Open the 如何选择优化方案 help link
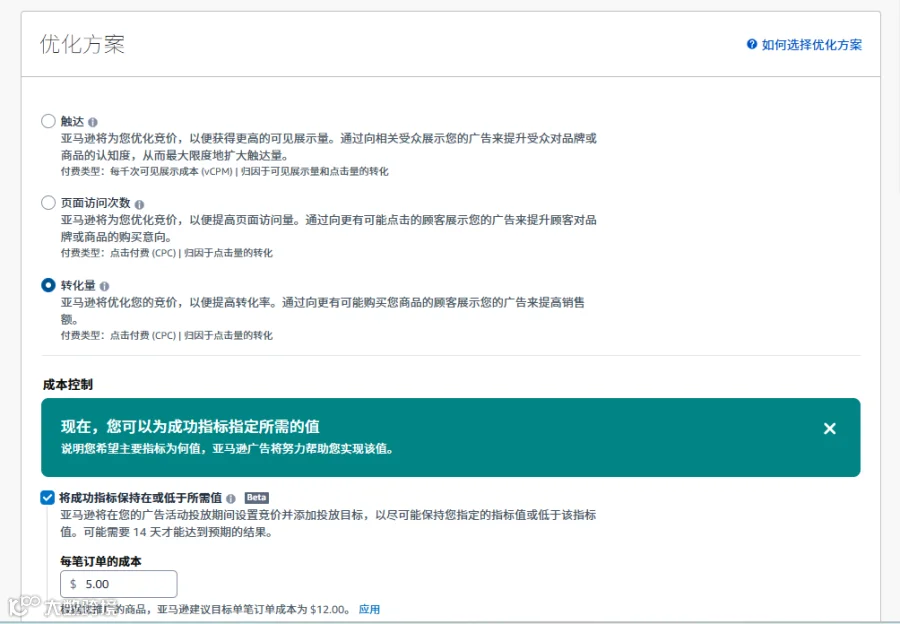Screen dimensions: 900x624 click(812, 45)
